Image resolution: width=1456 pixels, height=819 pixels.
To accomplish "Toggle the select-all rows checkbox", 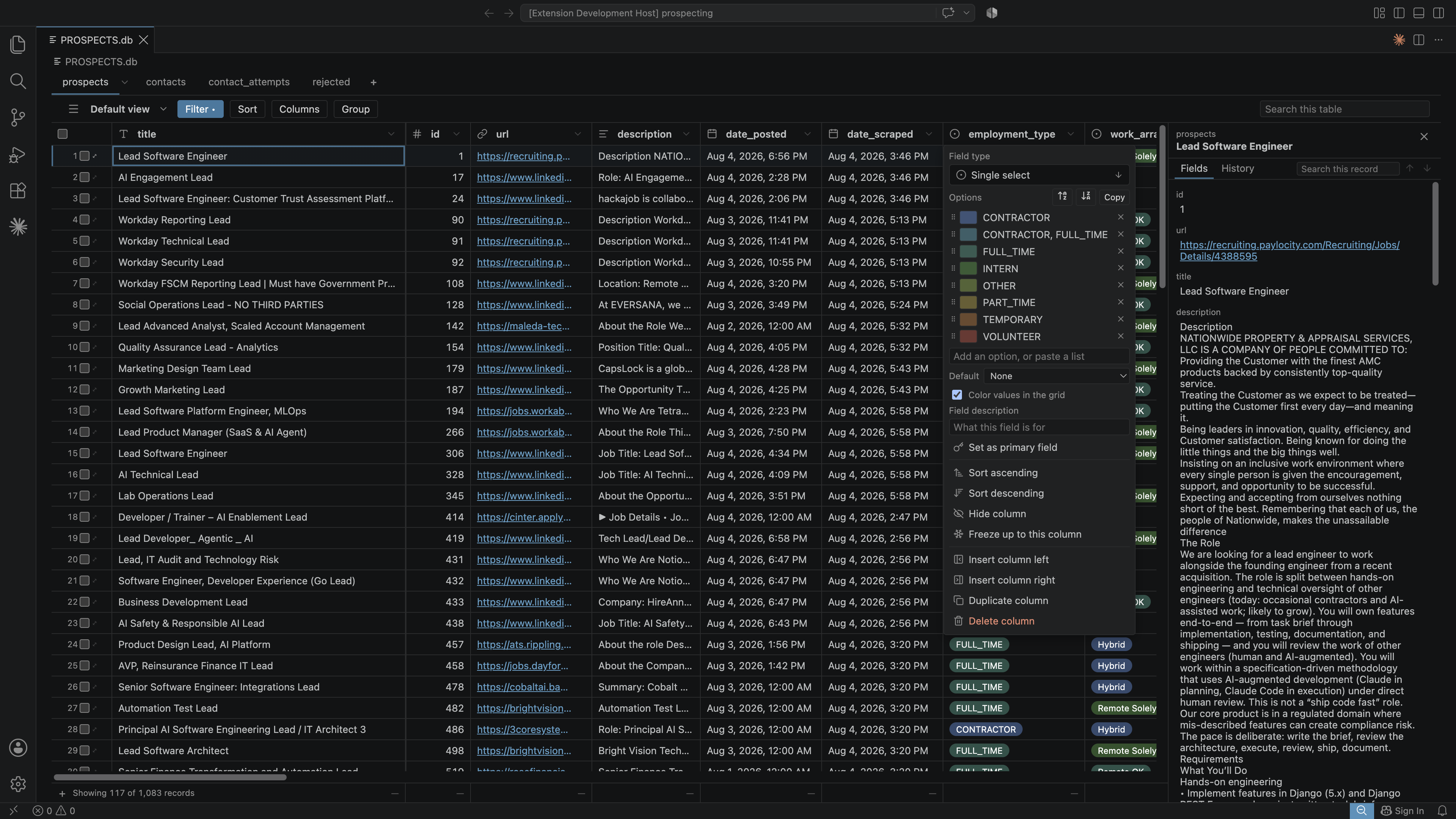I will 63,134.
